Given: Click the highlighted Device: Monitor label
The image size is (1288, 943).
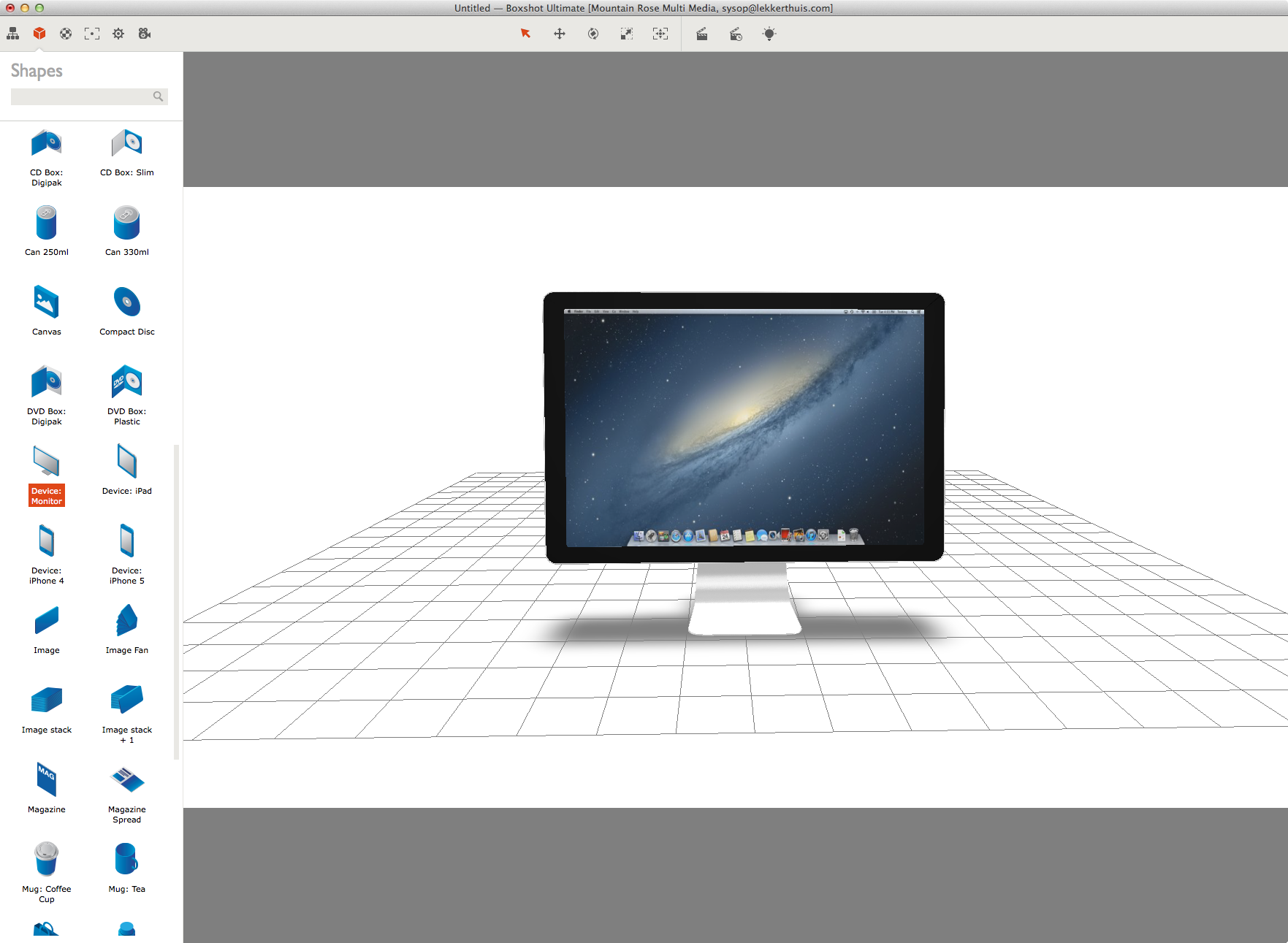Looking at the screenshot, I should click(47, 496).
